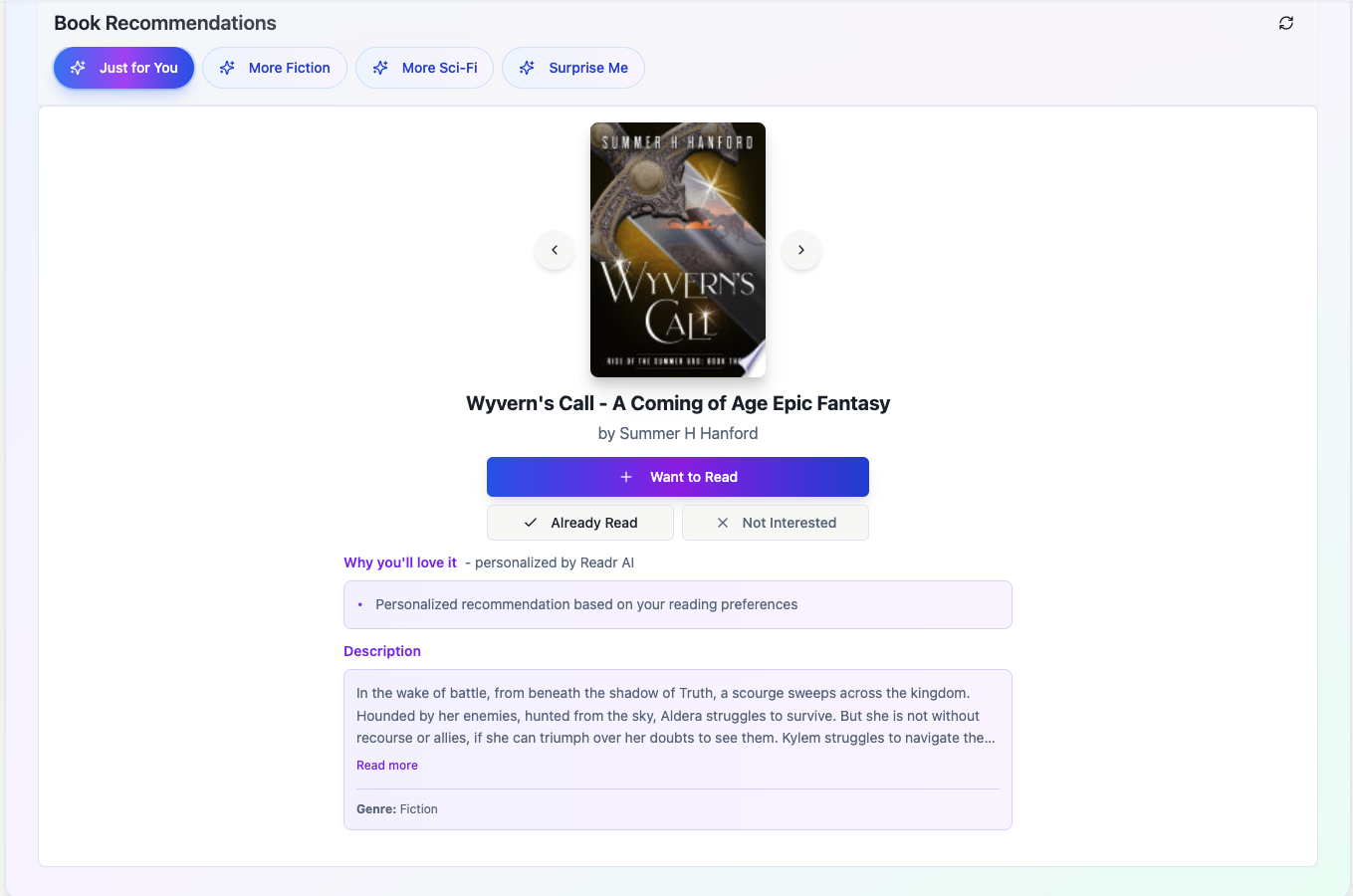
Task: Click the Description heading
Action: coord(382,651)
